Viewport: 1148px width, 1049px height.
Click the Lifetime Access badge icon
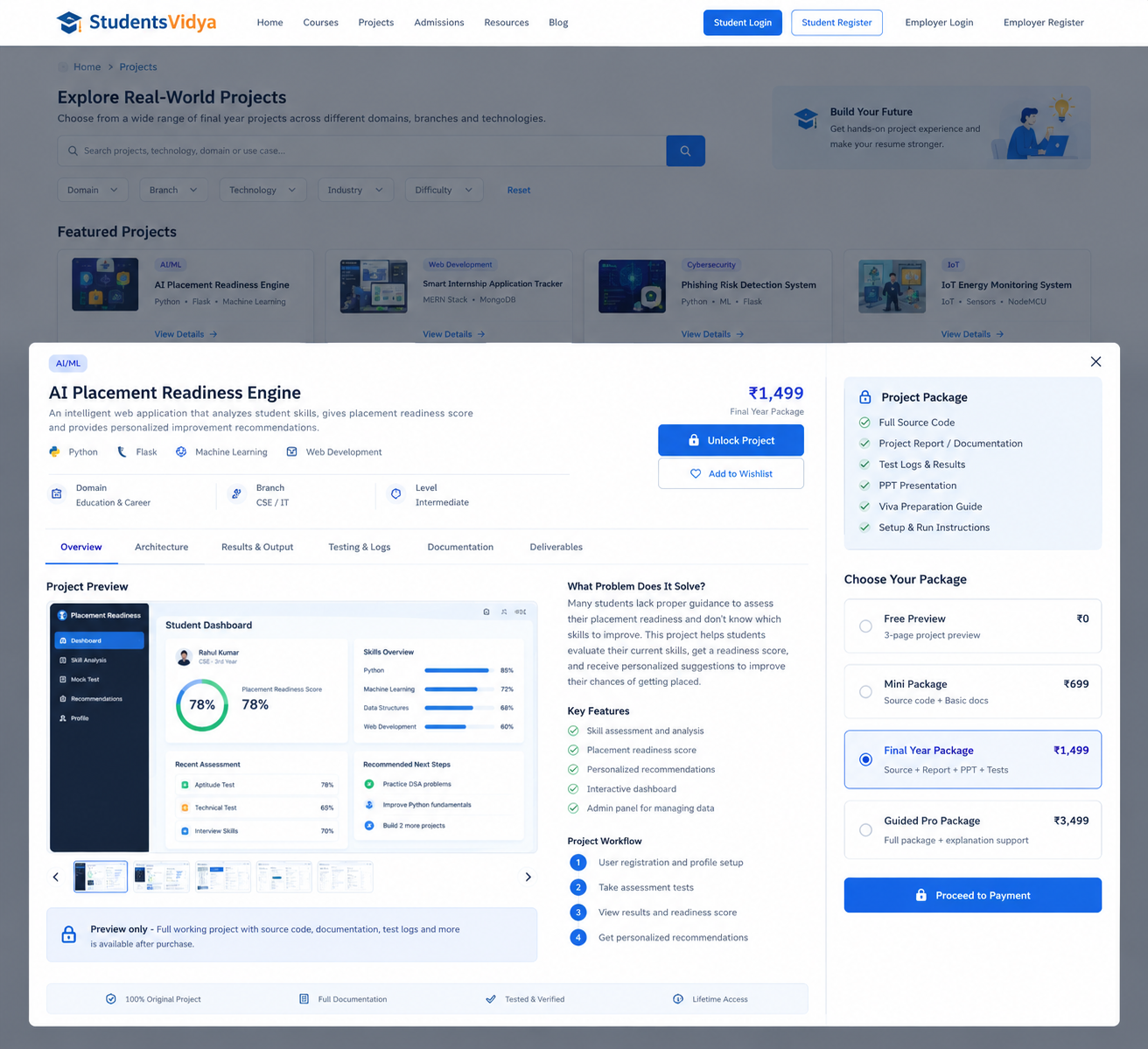click(x=678, y=998)
